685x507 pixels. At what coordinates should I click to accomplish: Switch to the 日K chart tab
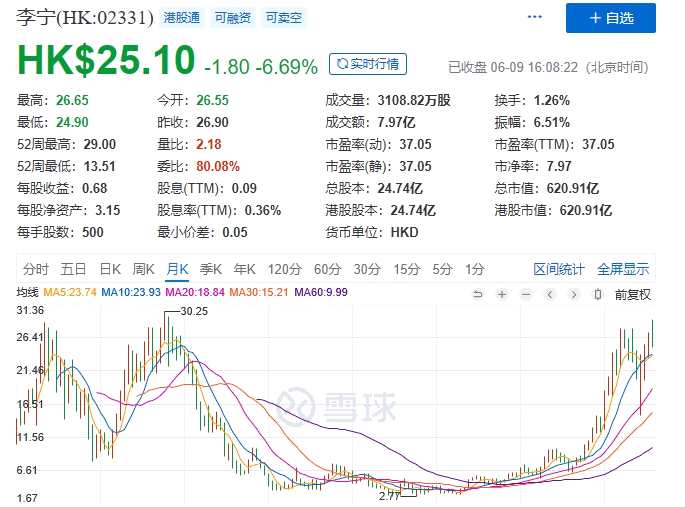(110, 269)
